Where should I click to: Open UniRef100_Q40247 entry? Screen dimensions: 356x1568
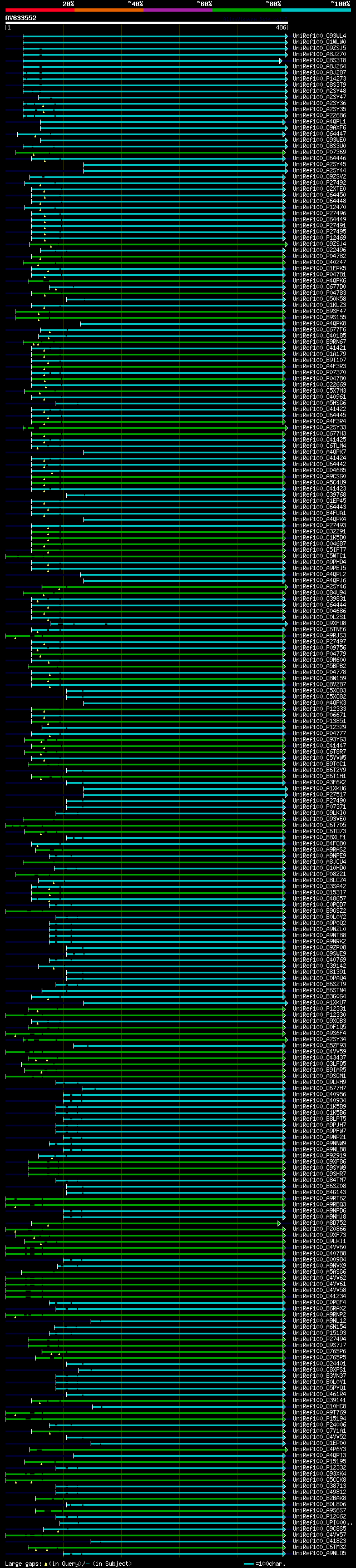319,263
